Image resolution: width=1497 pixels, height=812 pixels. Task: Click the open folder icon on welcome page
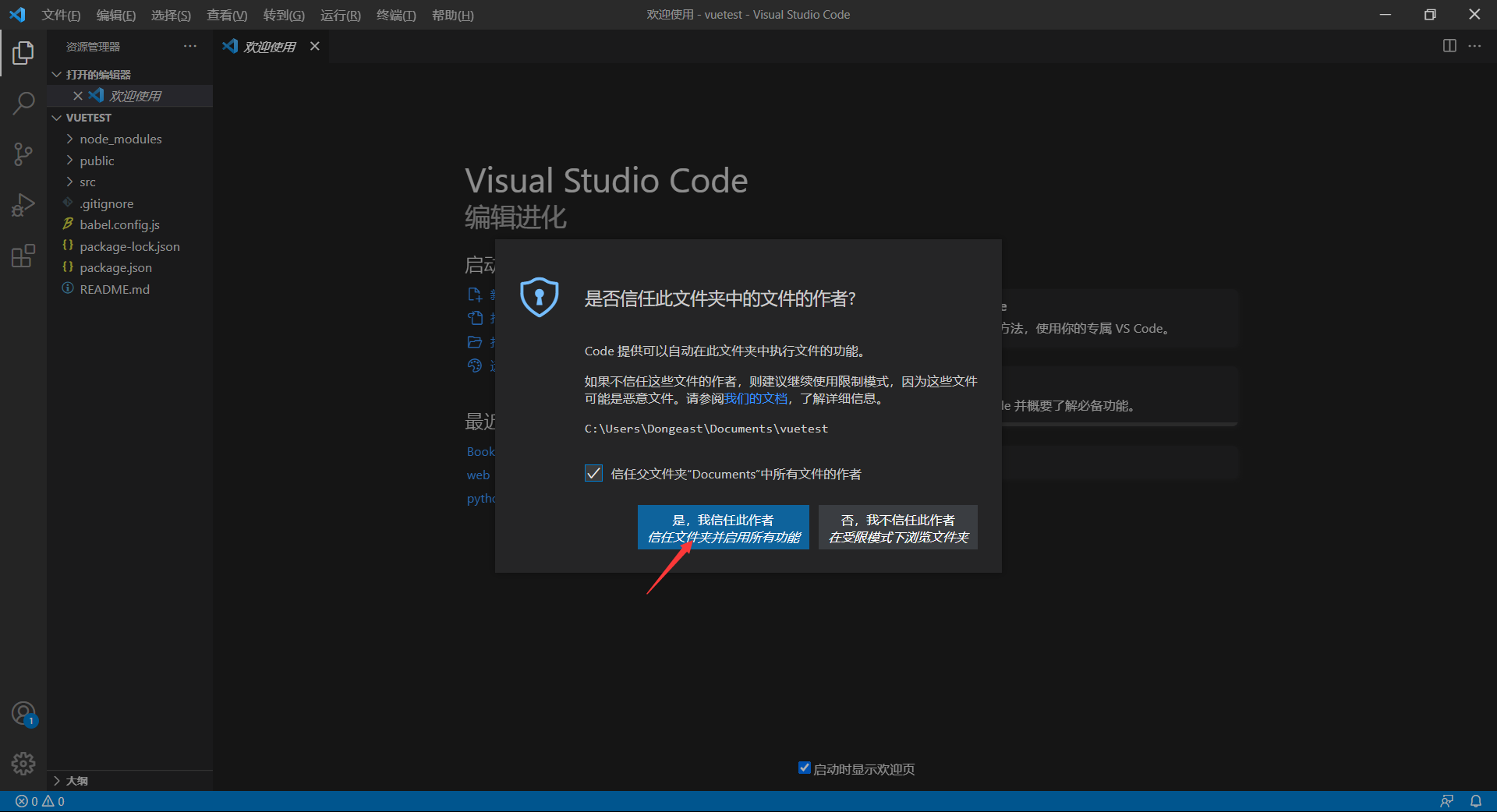point(475,342)
